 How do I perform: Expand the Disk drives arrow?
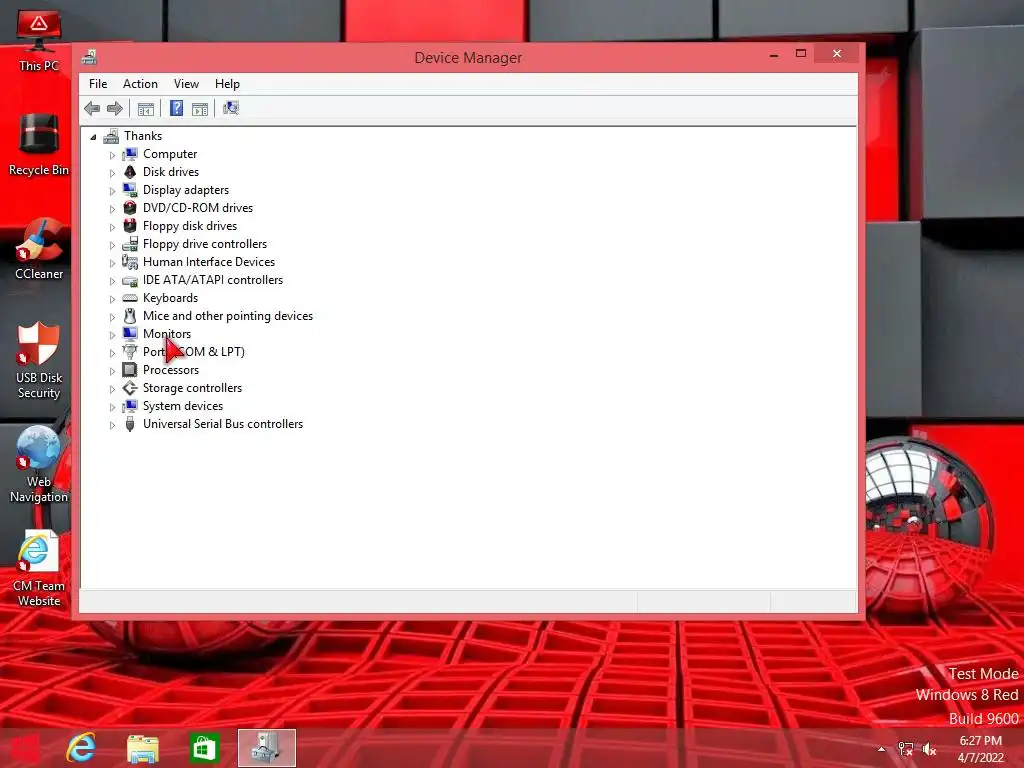coord(112,173)
